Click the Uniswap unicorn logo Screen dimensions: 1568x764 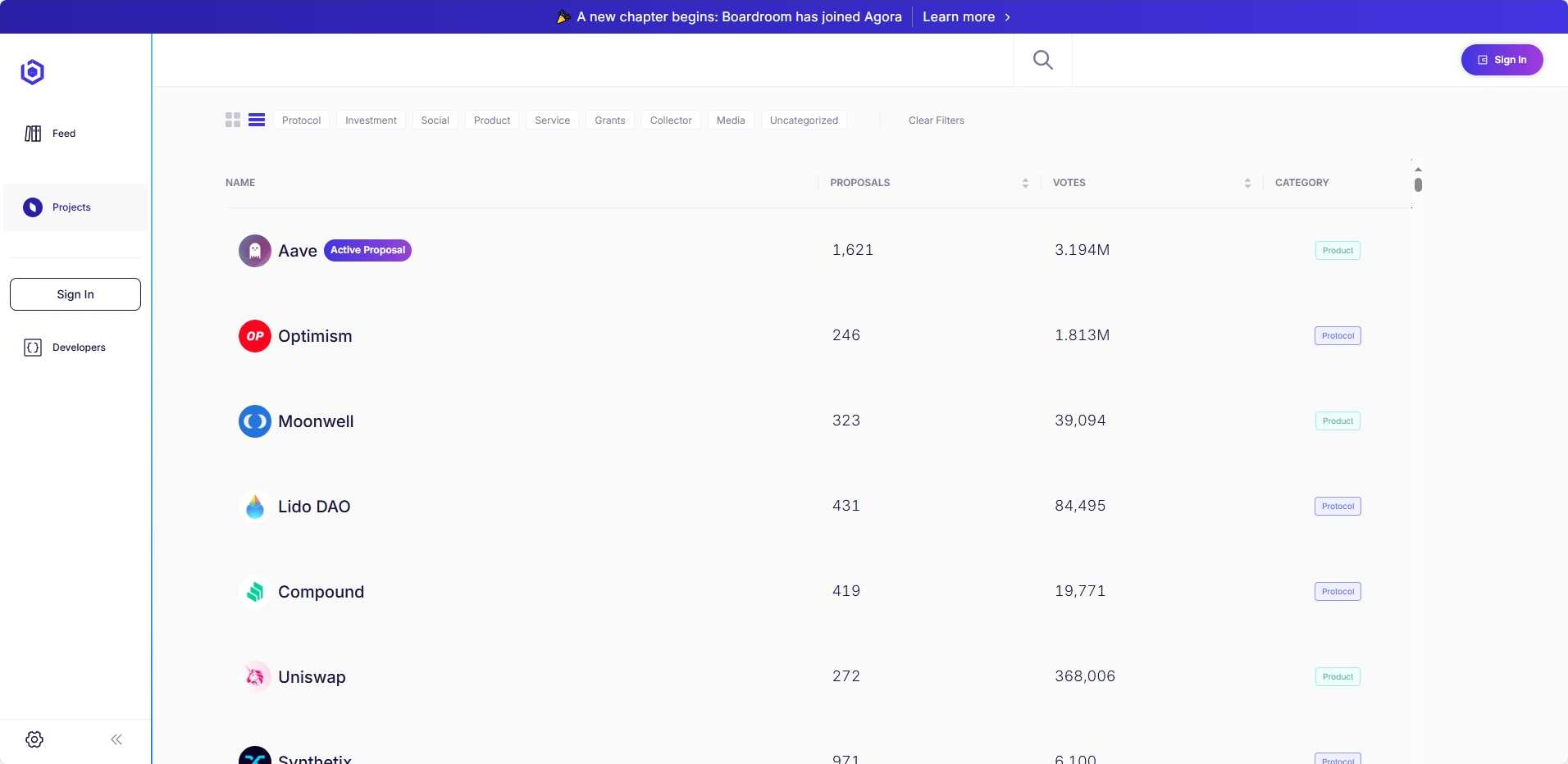[255, 677]
